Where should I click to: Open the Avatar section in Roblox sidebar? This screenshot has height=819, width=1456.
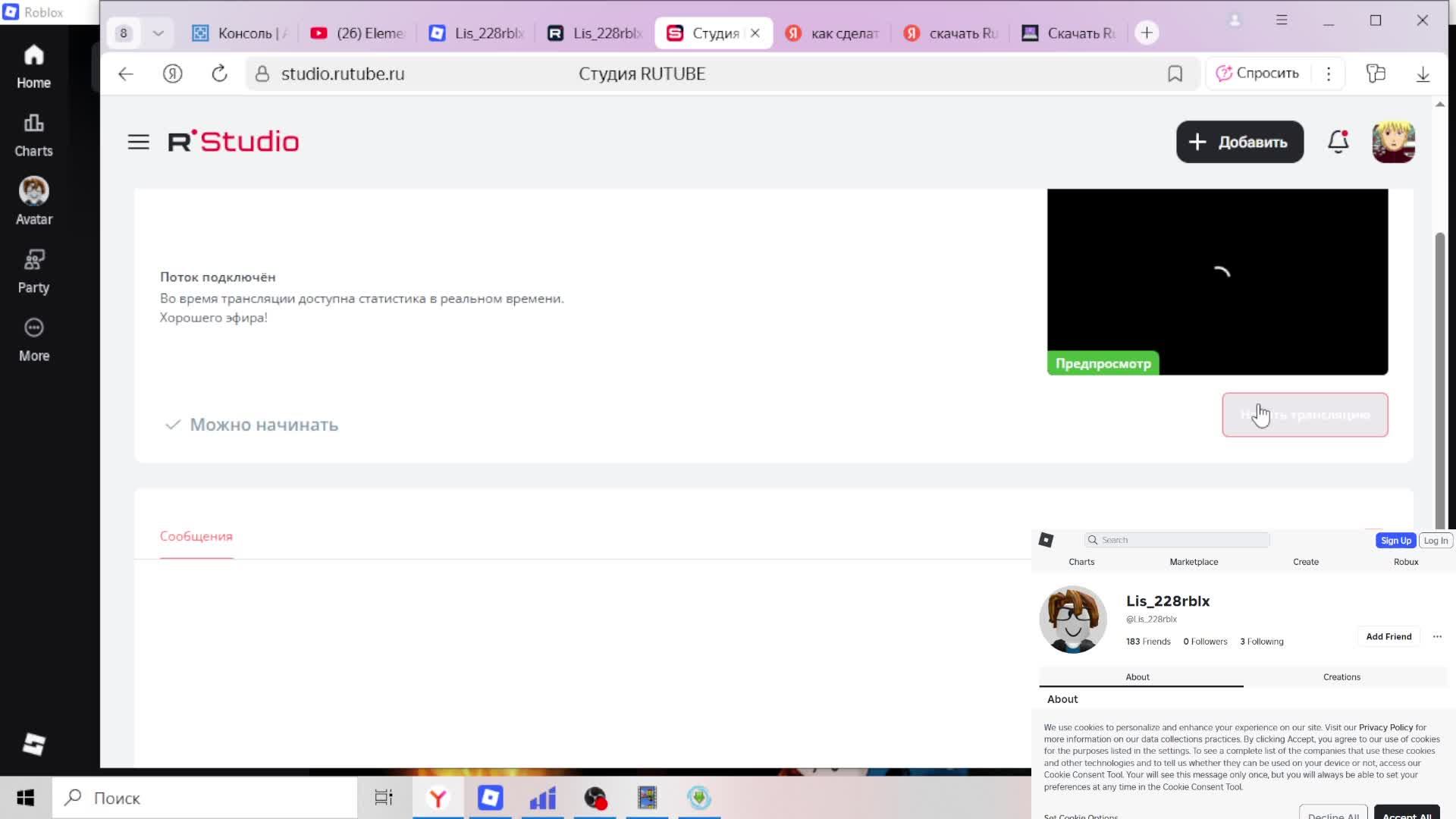(x=33, y=202)
